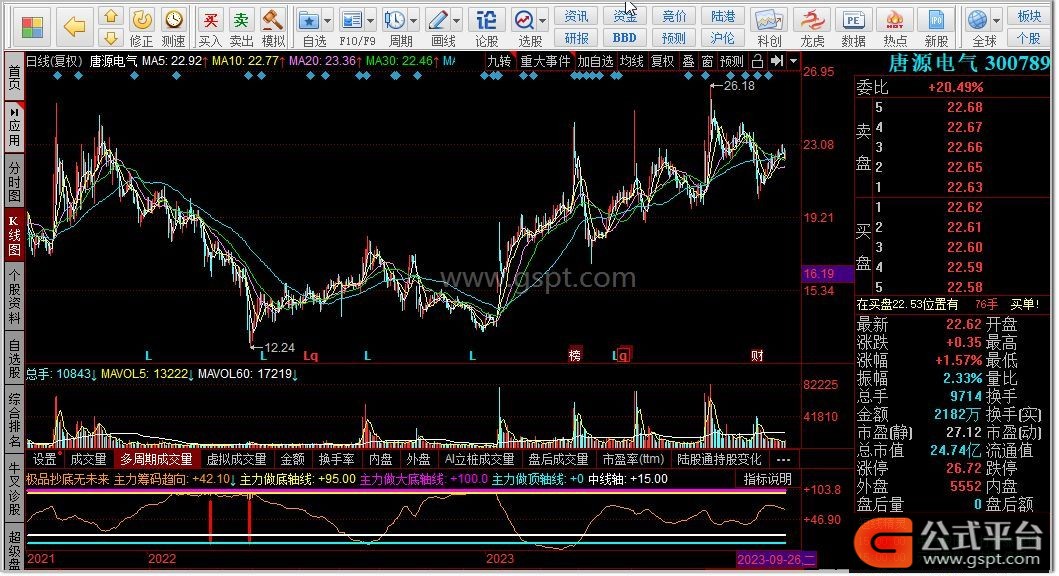This screenshot has width=1059, height=576.
Task: Click the 加自选 add to favorites button
Action: pos(595,61)
